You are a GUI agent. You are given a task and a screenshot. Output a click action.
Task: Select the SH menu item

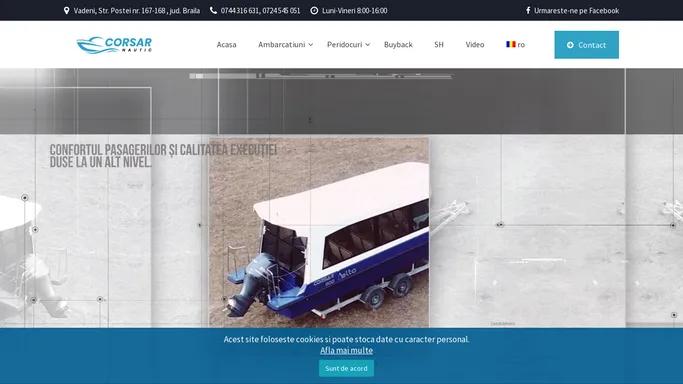[x=439, y=44]
